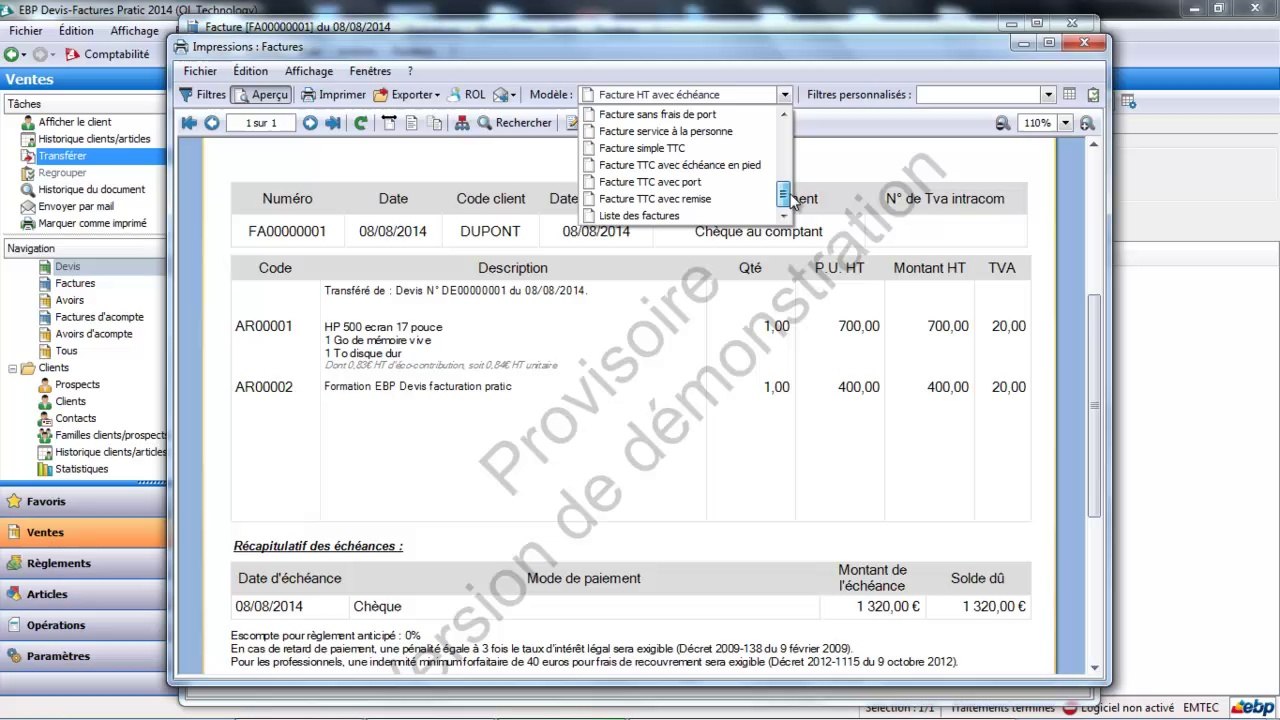The image size is (1280, 720).
Task: Click the Imprimer printer icon
Action: [x=309, y=95]
